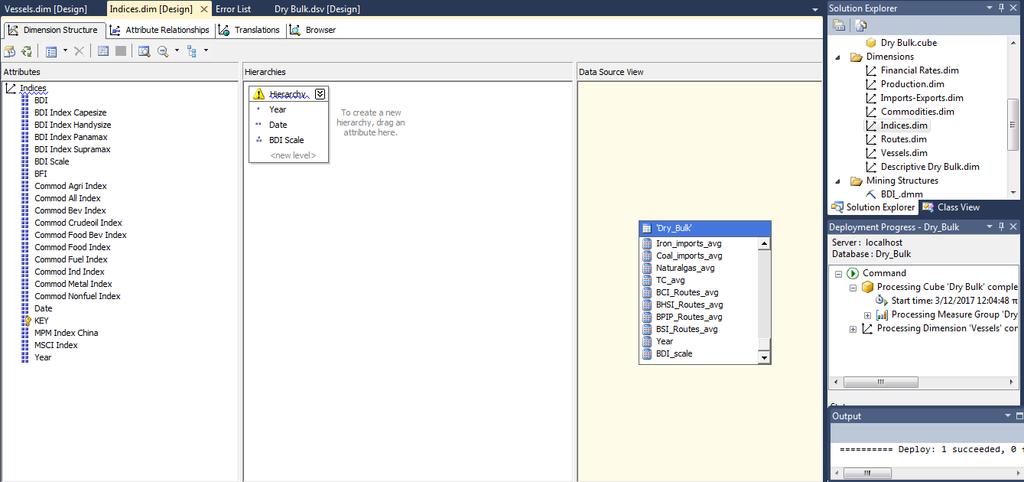Click the Show Table toolbar icon
Screen dimensions: 1024x482
click(103, 51)
